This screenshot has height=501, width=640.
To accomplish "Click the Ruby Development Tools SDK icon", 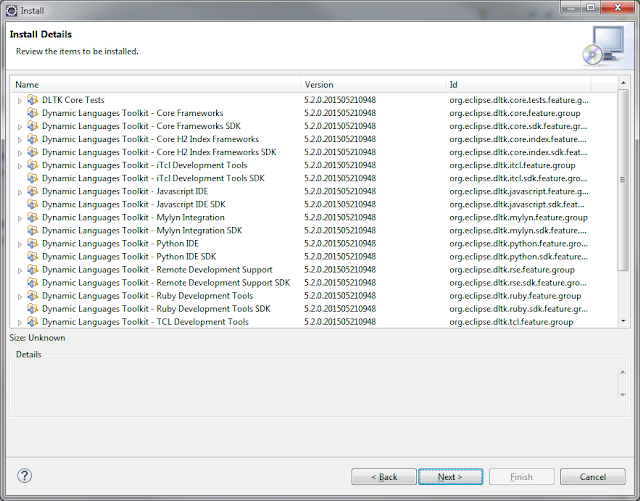I will tap(33, 309).
